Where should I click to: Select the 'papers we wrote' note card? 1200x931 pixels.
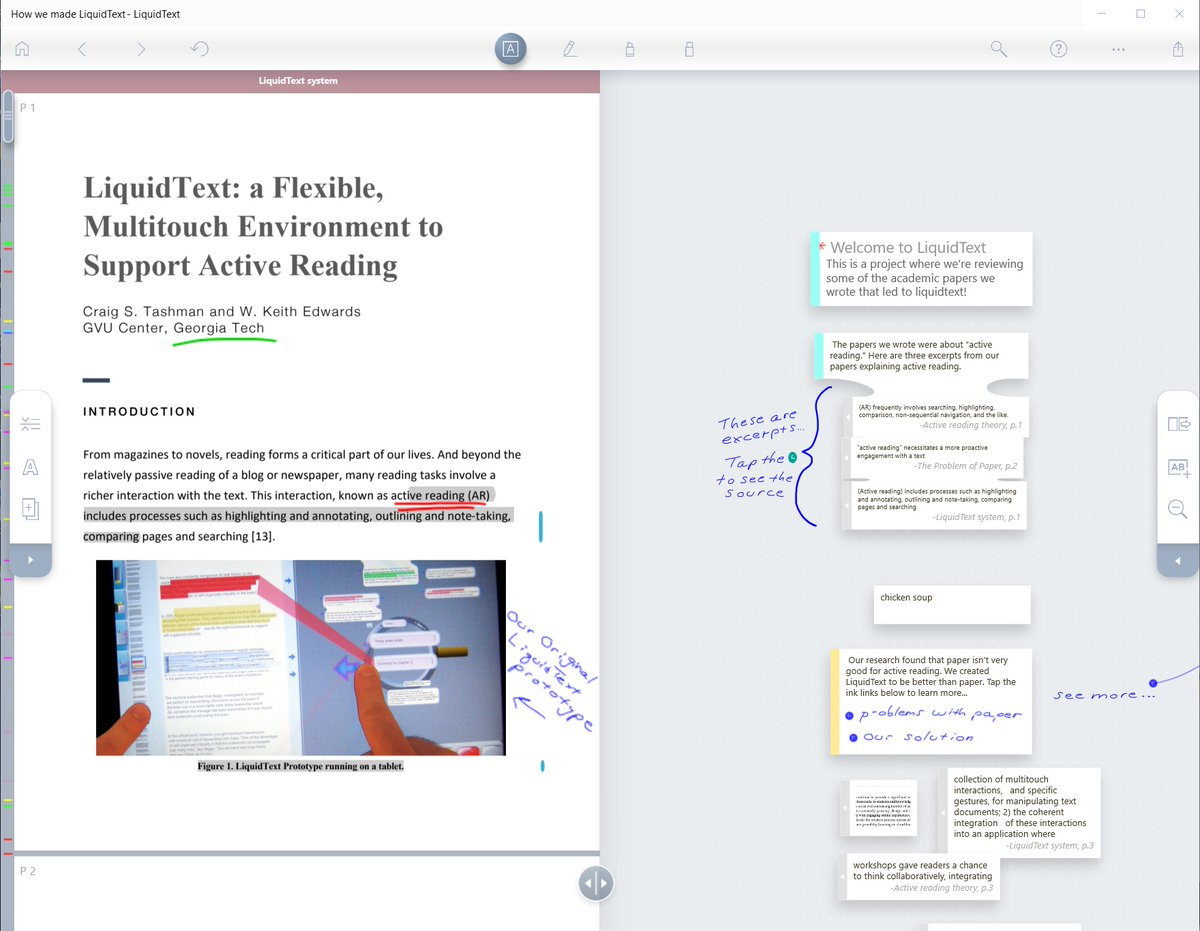click(921, 356)
